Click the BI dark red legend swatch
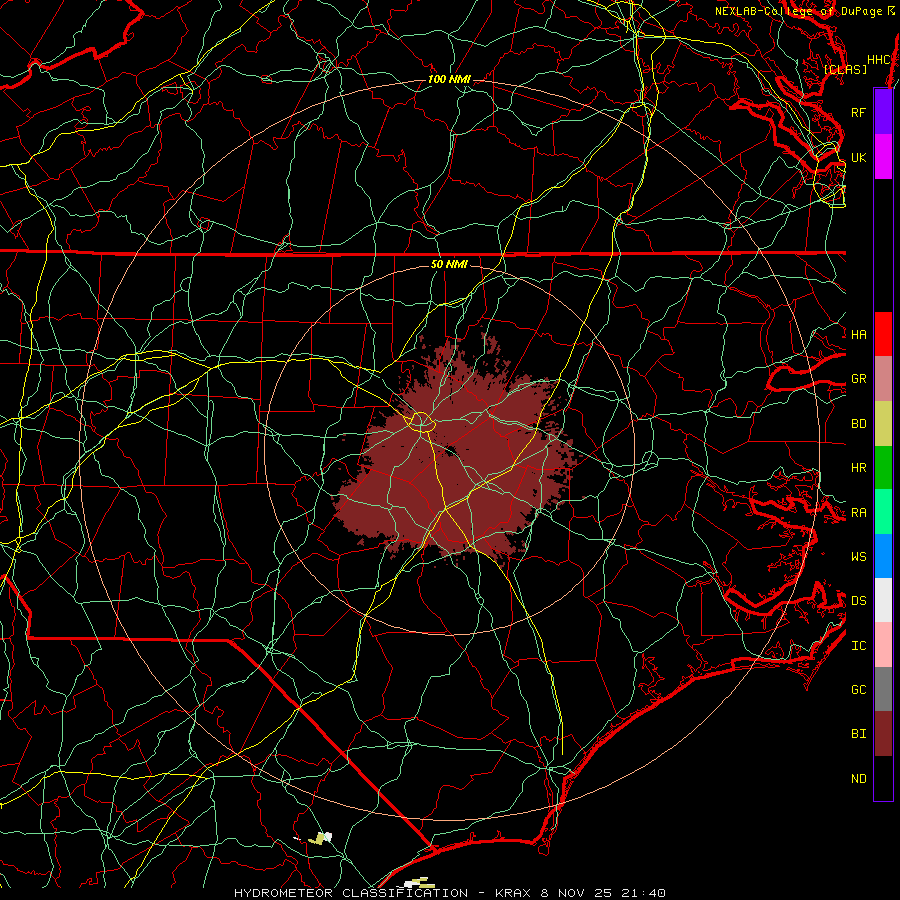Image resolution: width=900 pixels, height=900 pixels. pyautogui.click(x=883, y=734)
